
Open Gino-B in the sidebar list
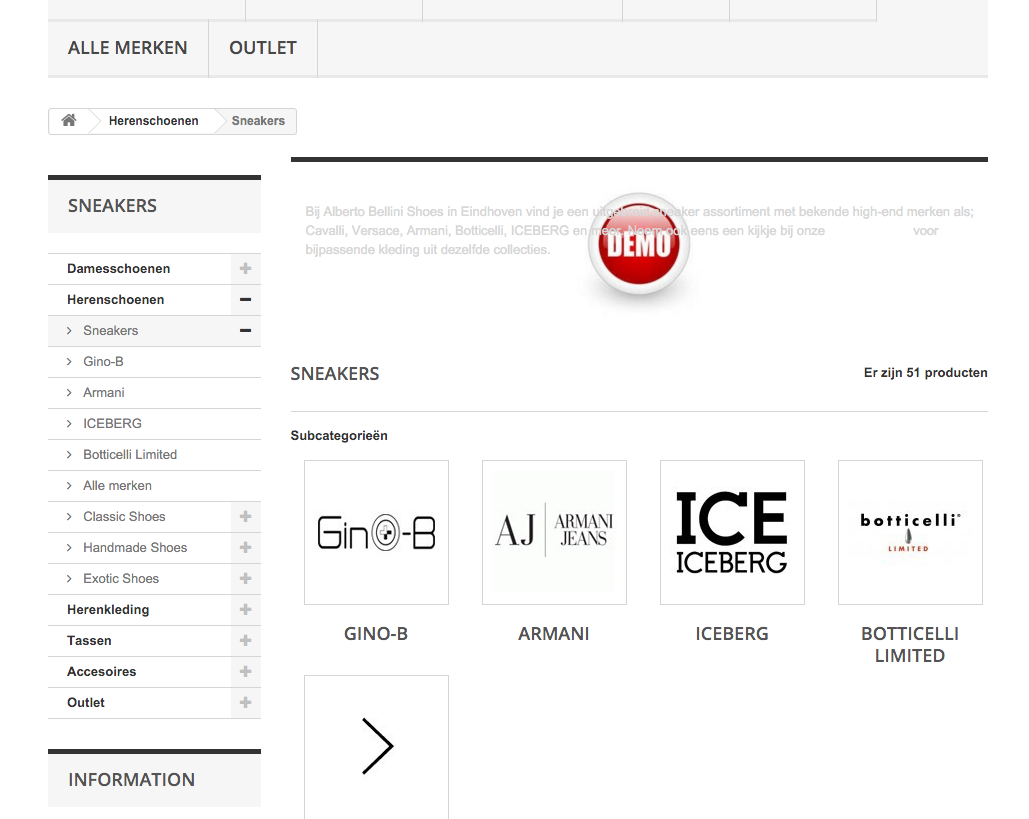(103, 362)
